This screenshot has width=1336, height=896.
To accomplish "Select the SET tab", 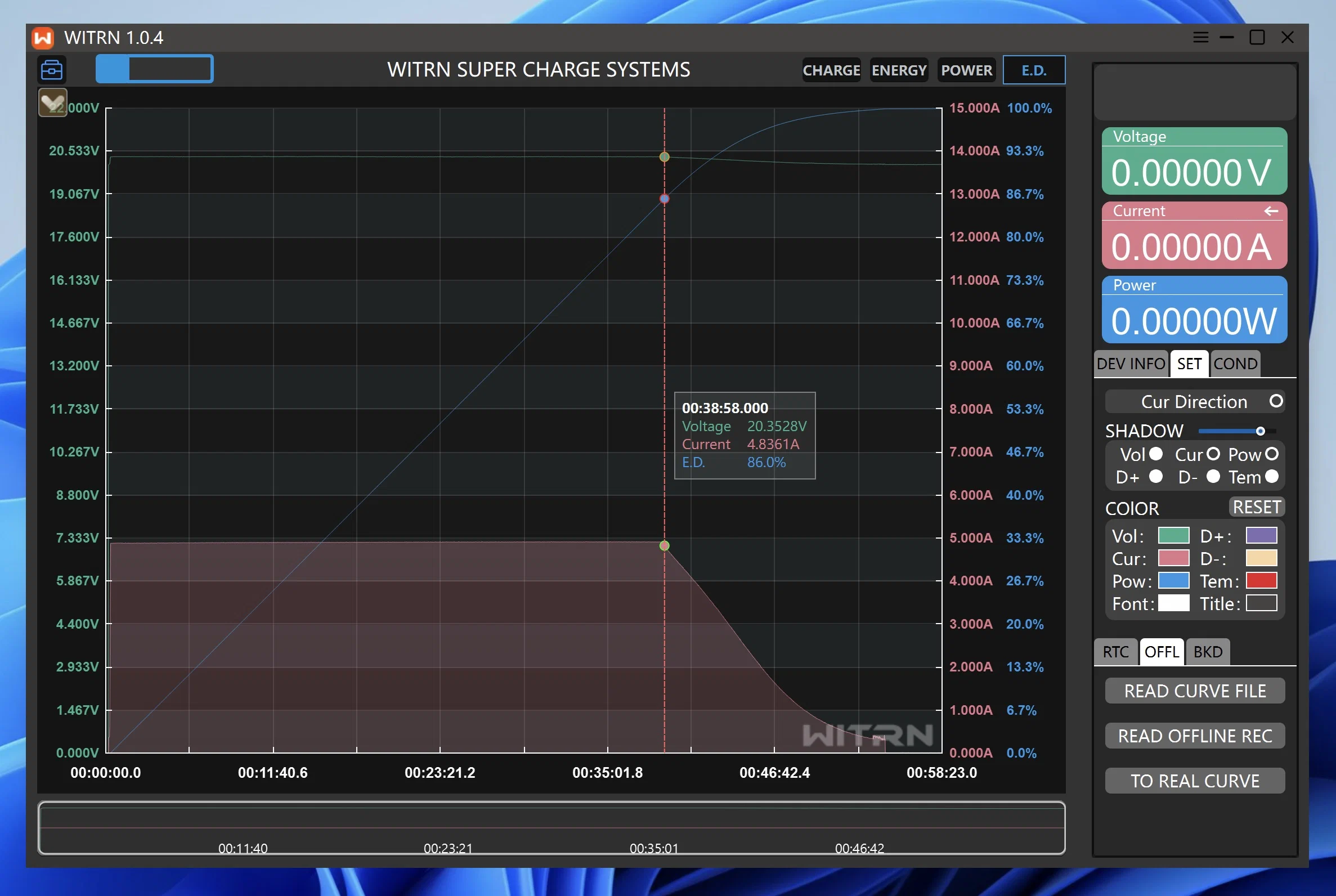I will 1189,364.
